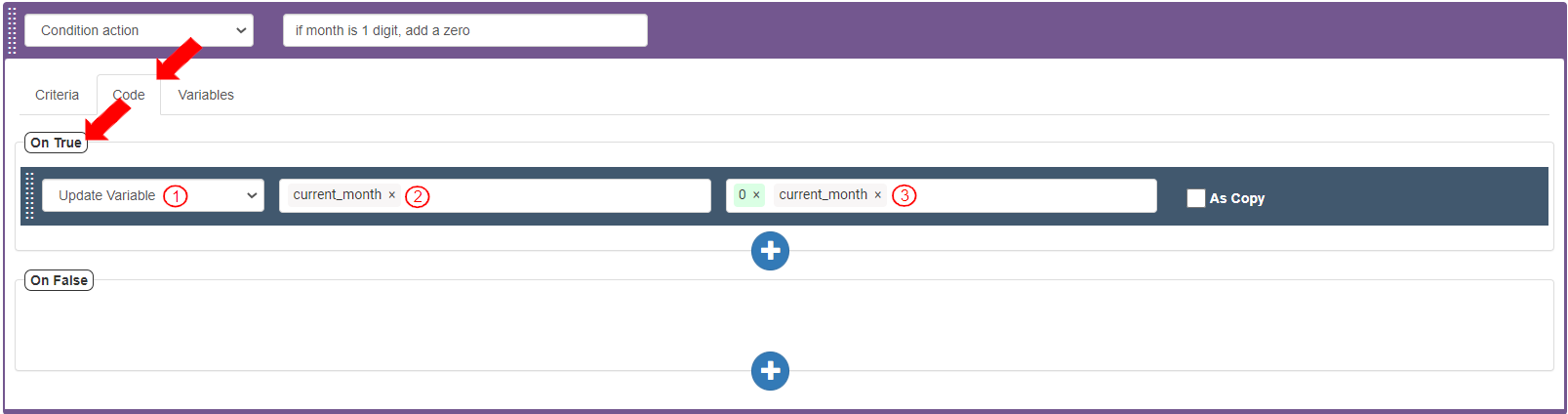
Task: Click the condition description text field
Action: click(x=464, y=30)
